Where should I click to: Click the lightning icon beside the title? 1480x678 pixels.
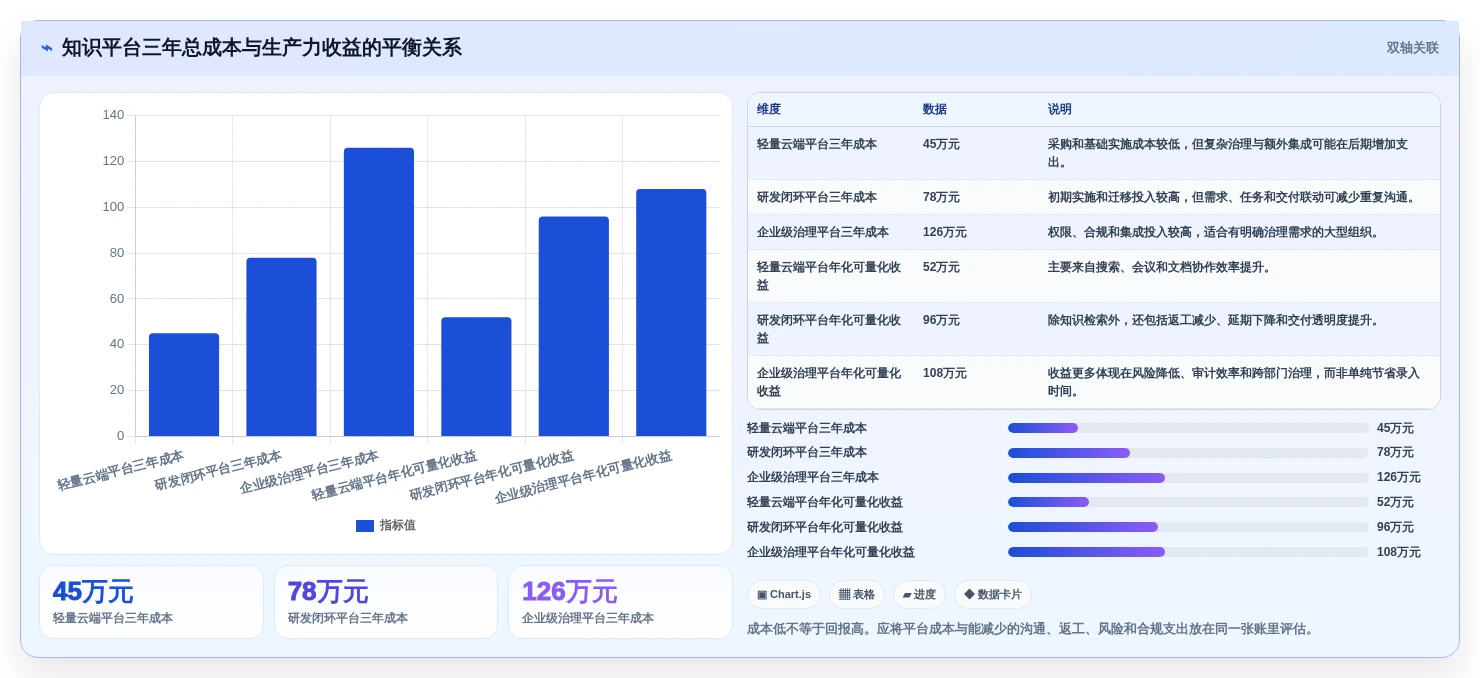click(47, 48)
